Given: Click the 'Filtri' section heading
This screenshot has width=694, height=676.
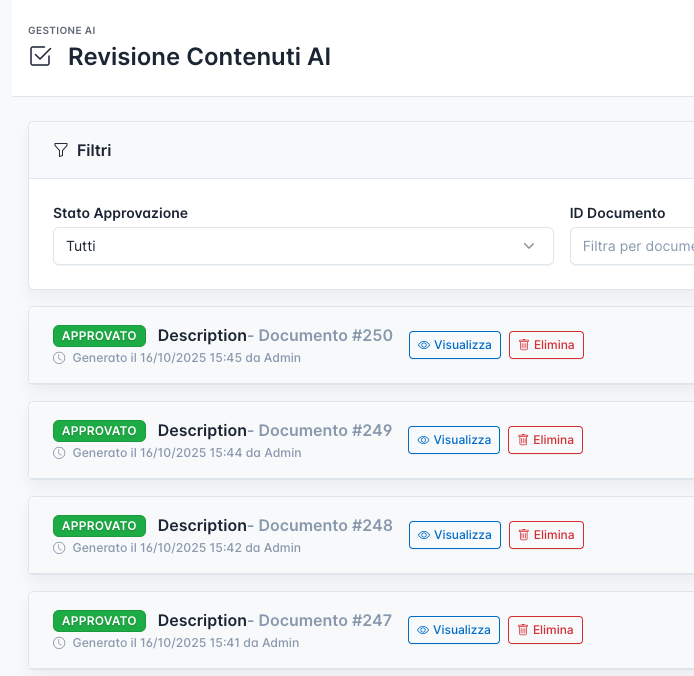Looking at the screenshot, I should click(94, 151).
